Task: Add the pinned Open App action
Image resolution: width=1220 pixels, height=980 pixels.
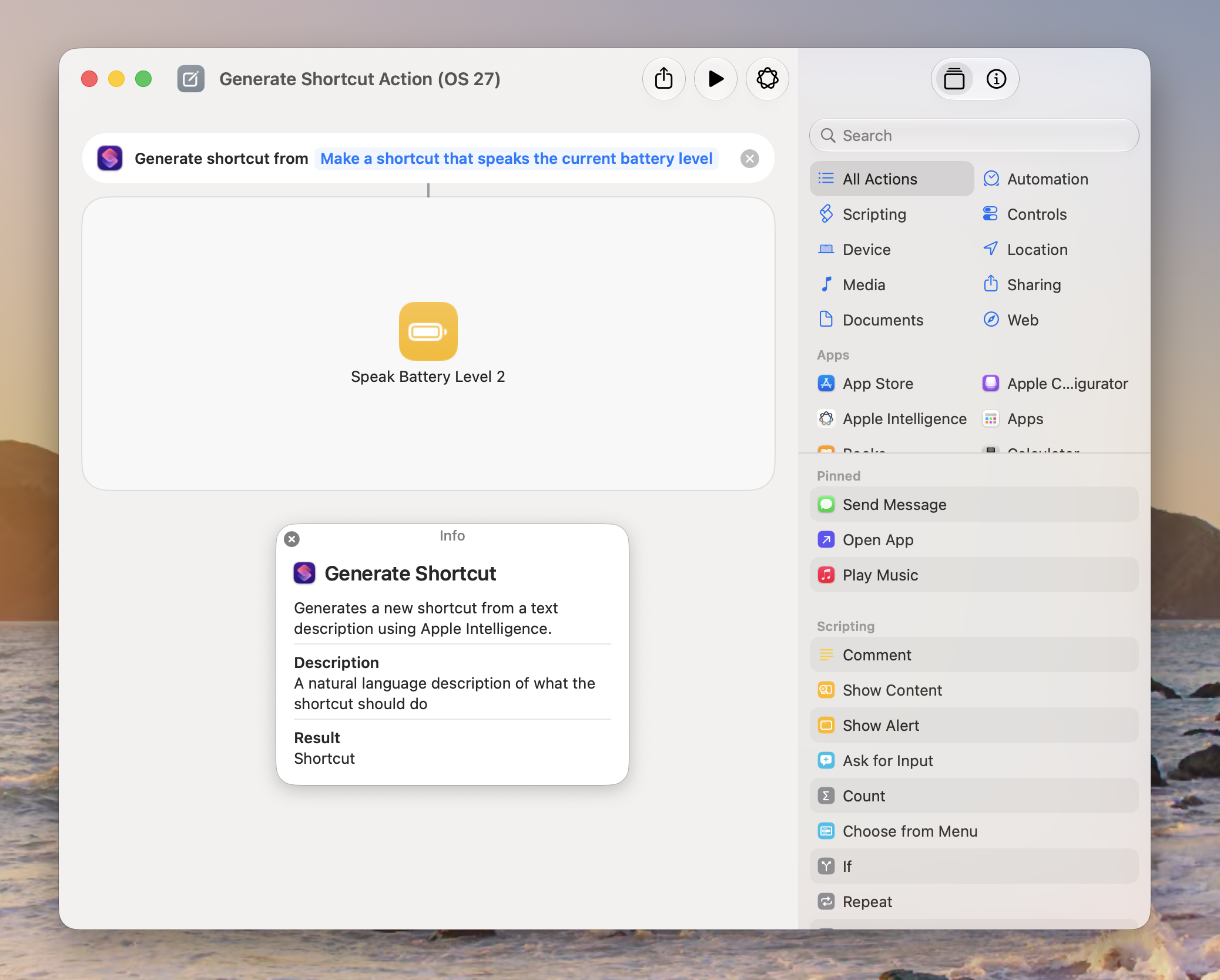Action: click(x=974, y=540)
